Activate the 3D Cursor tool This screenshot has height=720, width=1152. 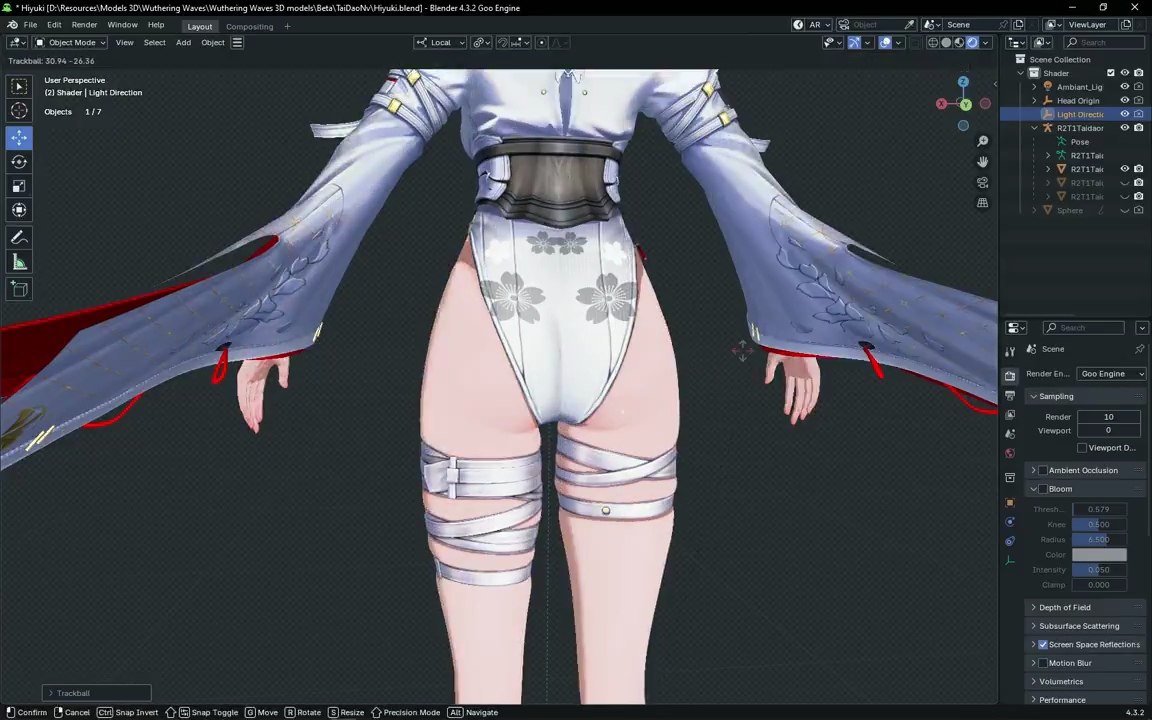pyautogui.click(x=19, y=111)
